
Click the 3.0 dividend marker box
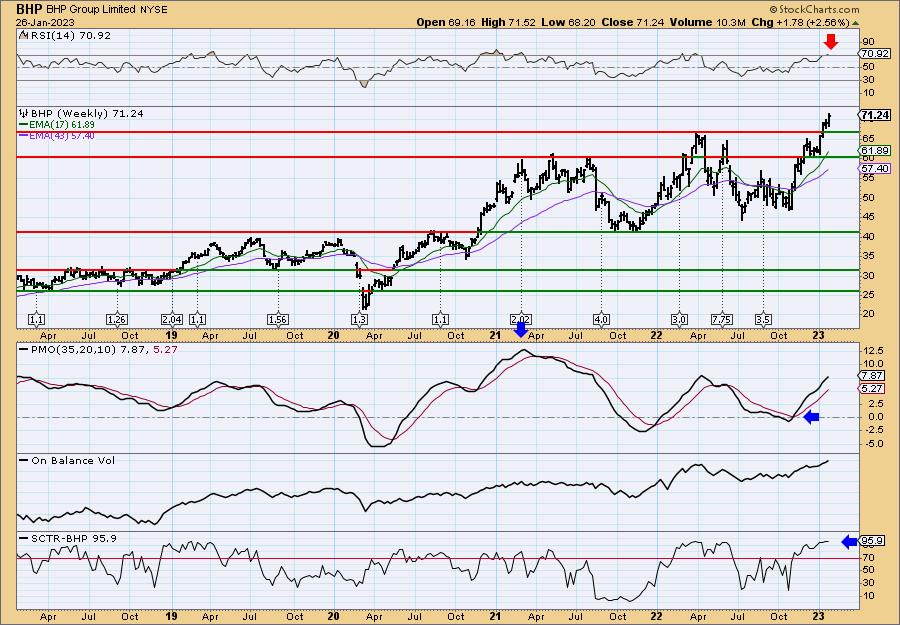[x=680, y=319]
